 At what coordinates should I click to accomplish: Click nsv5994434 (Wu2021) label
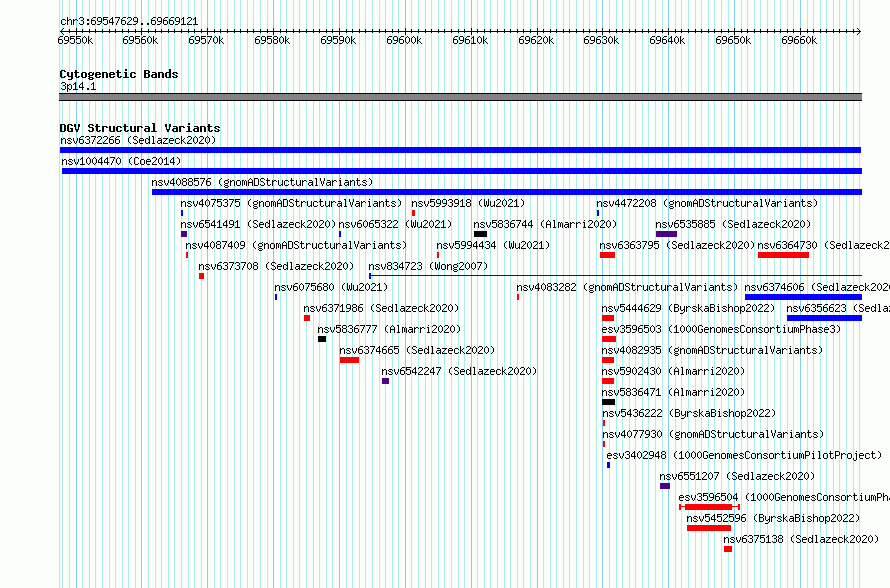coord(493,245)
